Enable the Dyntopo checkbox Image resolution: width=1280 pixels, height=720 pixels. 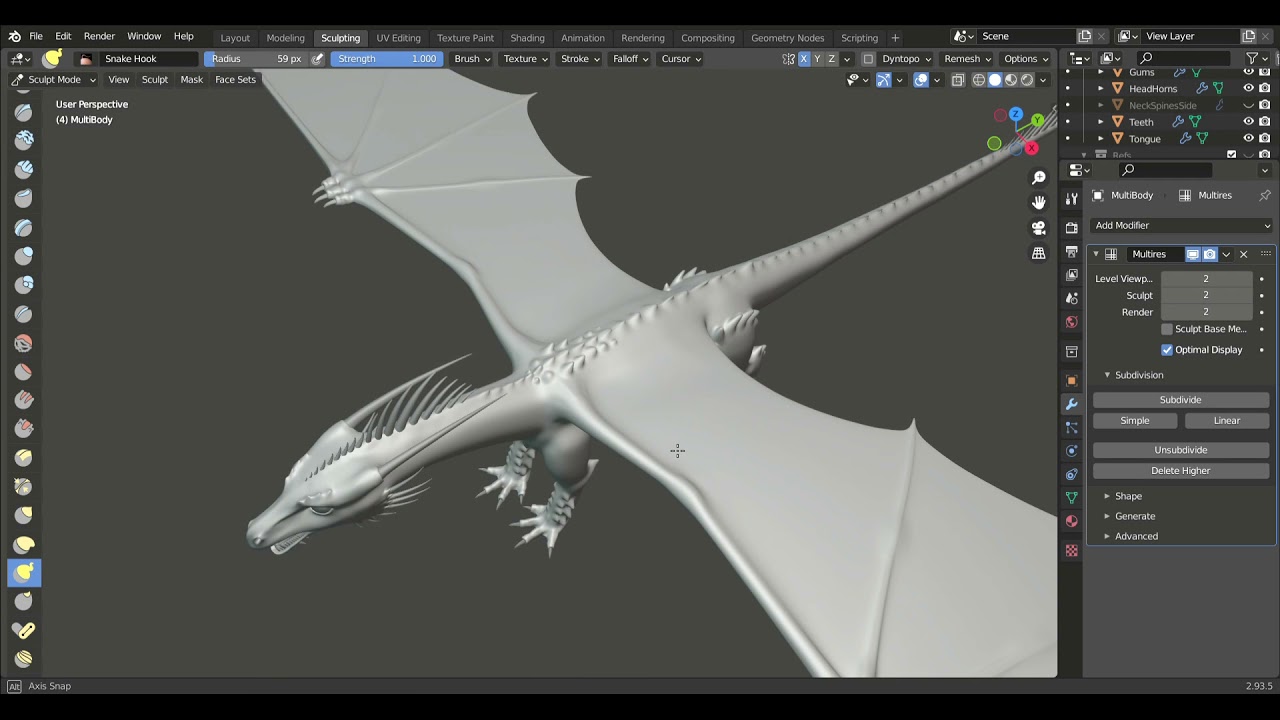(868, 59)
